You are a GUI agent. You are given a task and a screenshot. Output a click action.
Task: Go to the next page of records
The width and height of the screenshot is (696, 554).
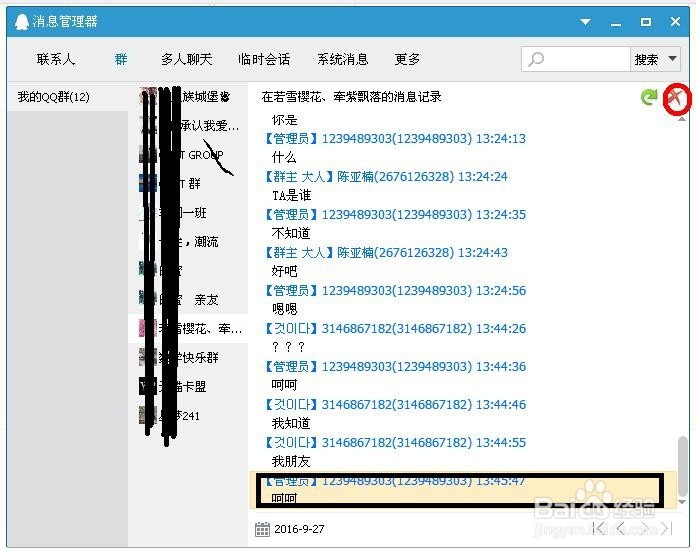coord(645,528)
